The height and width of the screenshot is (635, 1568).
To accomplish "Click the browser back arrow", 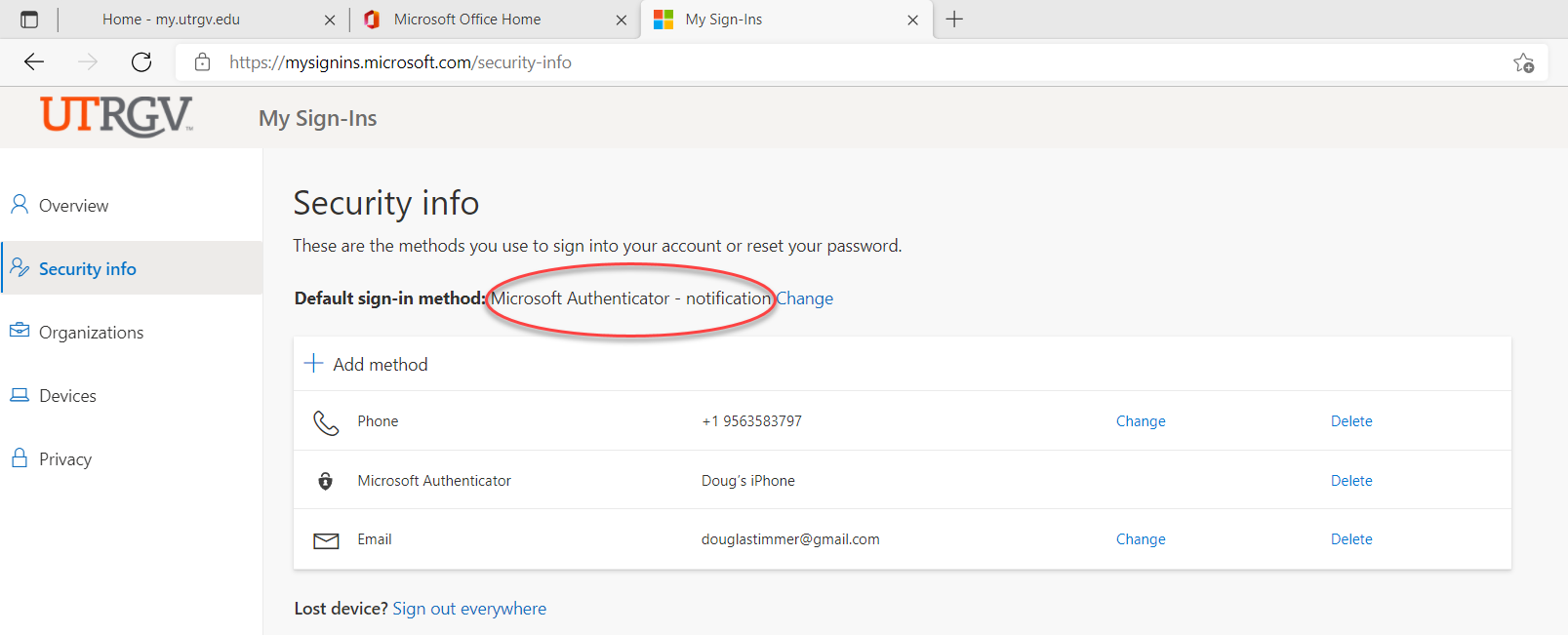I will (34, 62).
